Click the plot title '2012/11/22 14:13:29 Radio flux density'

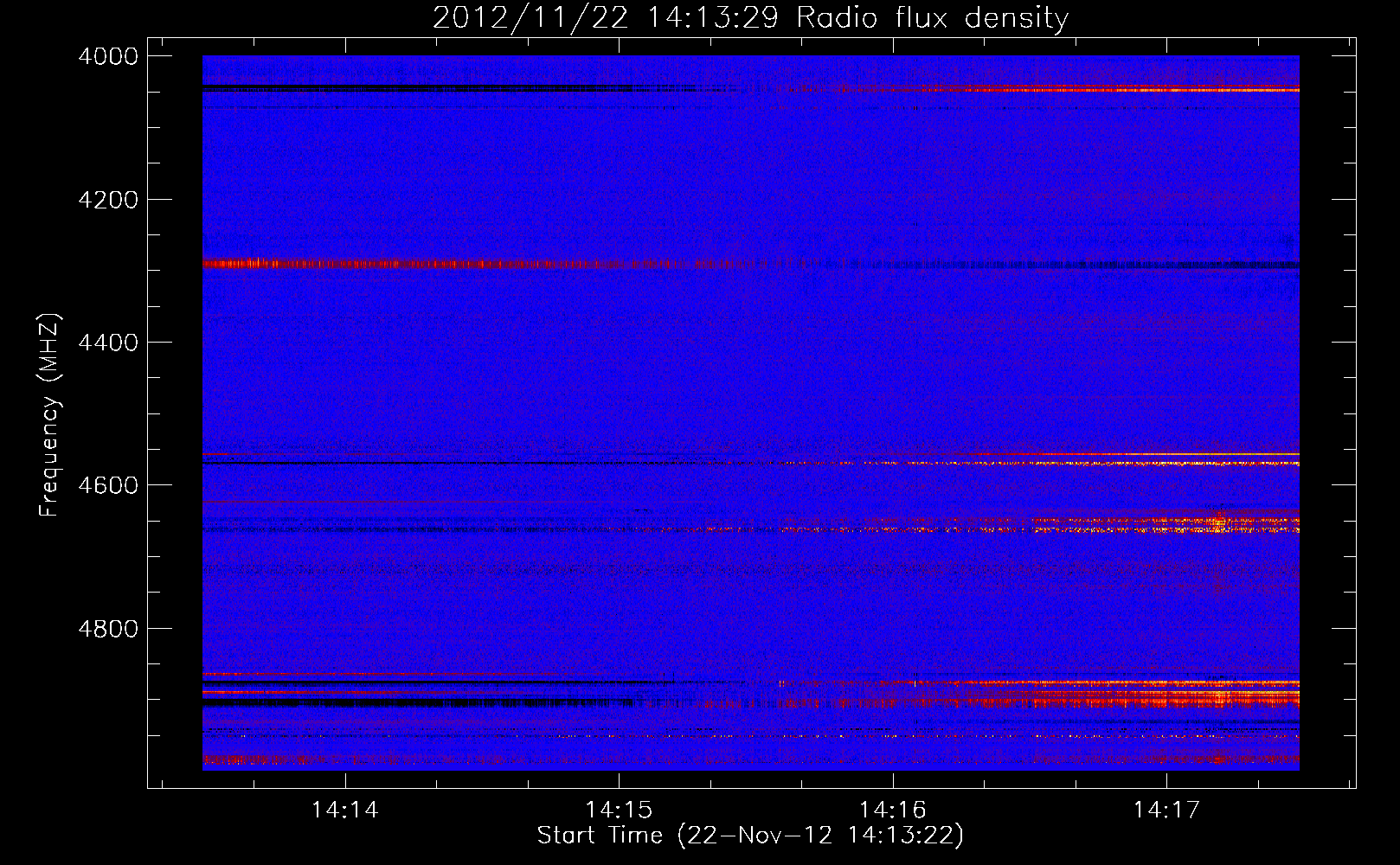[750, 17]
